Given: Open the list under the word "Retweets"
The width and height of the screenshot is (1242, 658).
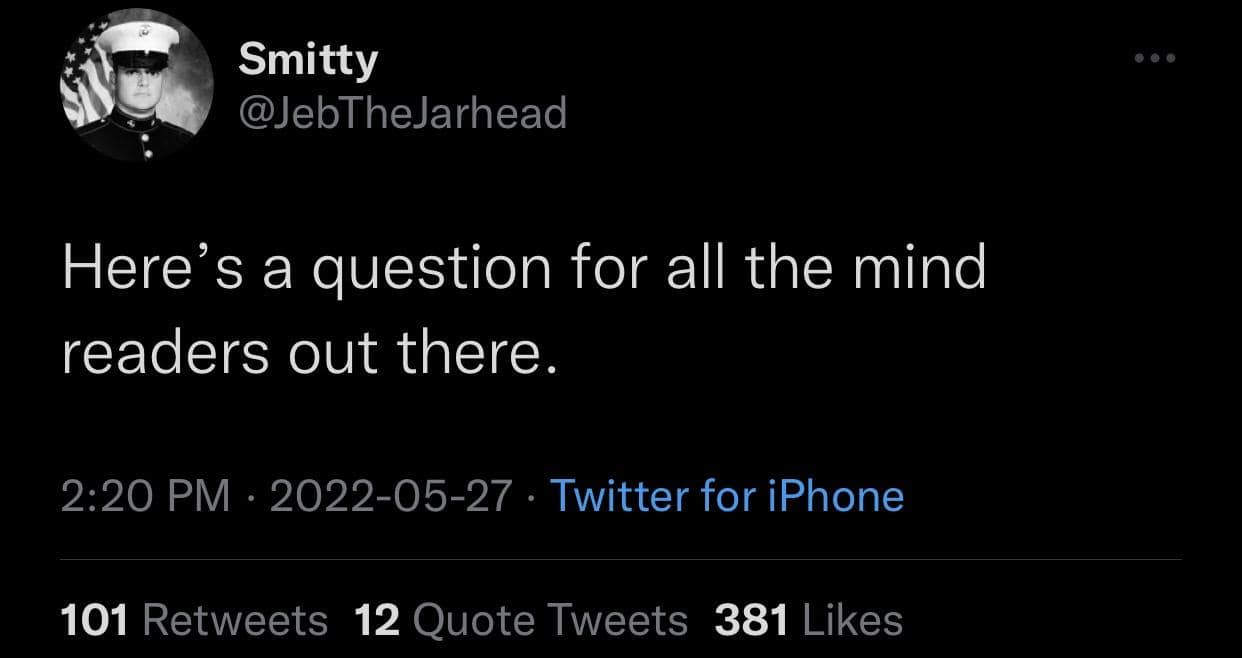Looking at the screenshot, I should pyautogui.click(x=236, y=621).
